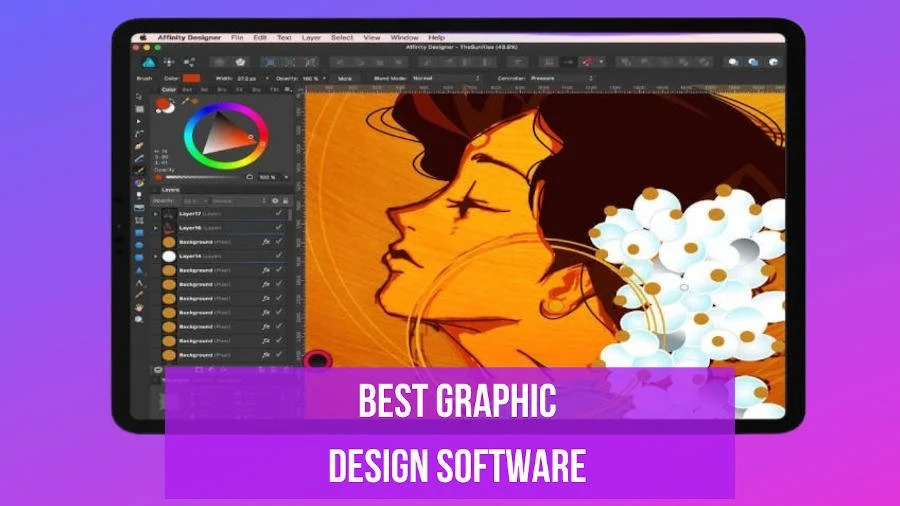Select the Rectangle shape tool

[139, 233]
